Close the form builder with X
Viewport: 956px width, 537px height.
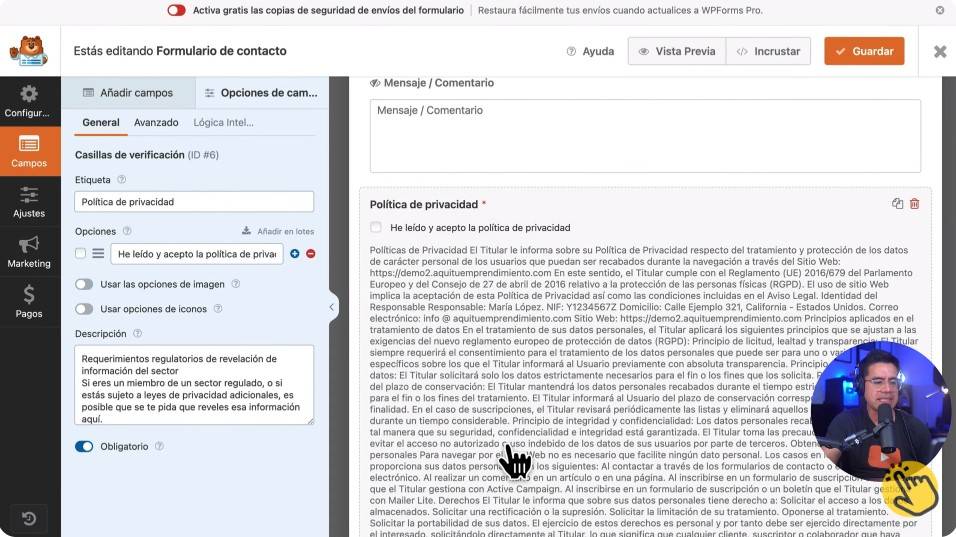[940, 51]
